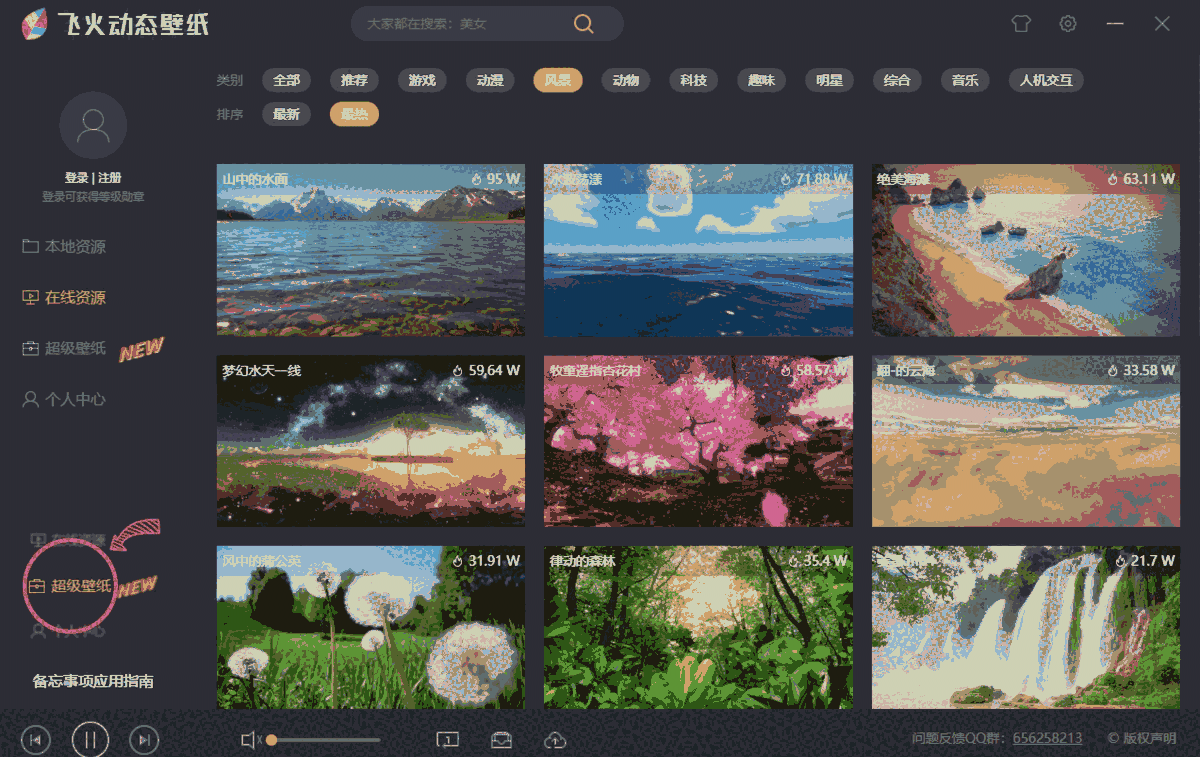Go to 个人中心 in sidebar

[64, 399]
